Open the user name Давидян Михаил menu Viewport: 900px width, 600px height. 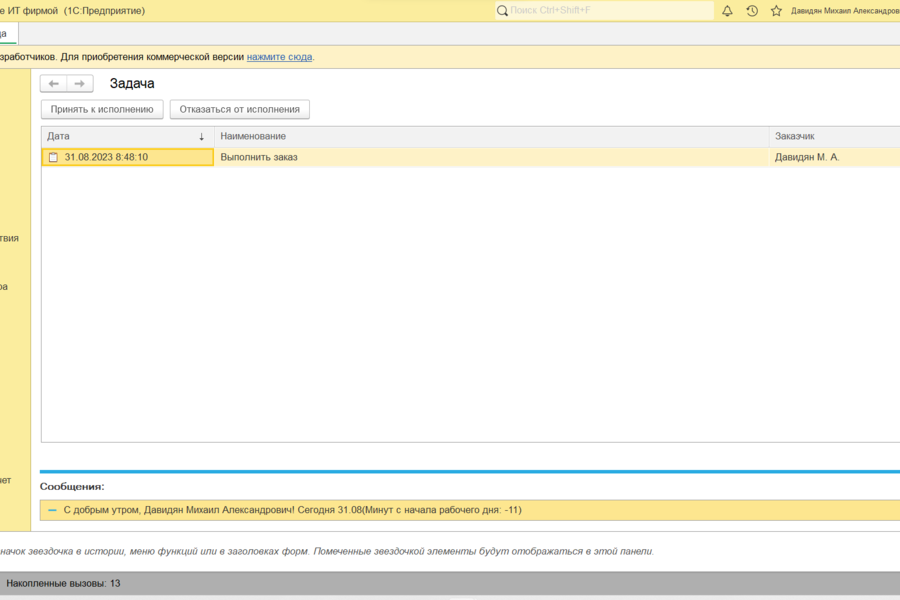[x=844, y=11]
